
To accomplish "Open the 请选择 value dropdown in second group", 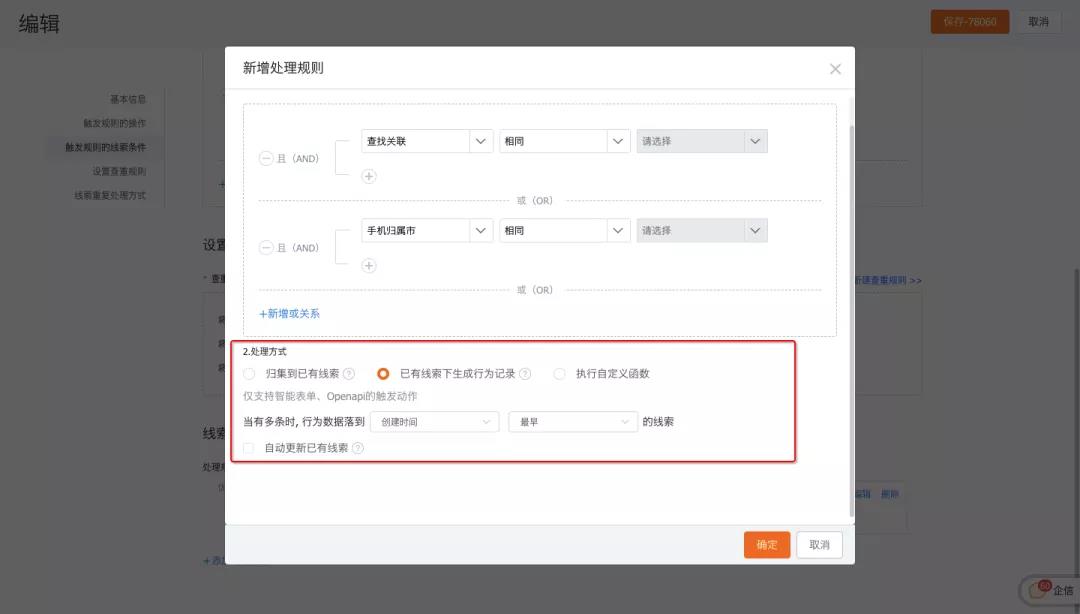I will click(702, 231).
